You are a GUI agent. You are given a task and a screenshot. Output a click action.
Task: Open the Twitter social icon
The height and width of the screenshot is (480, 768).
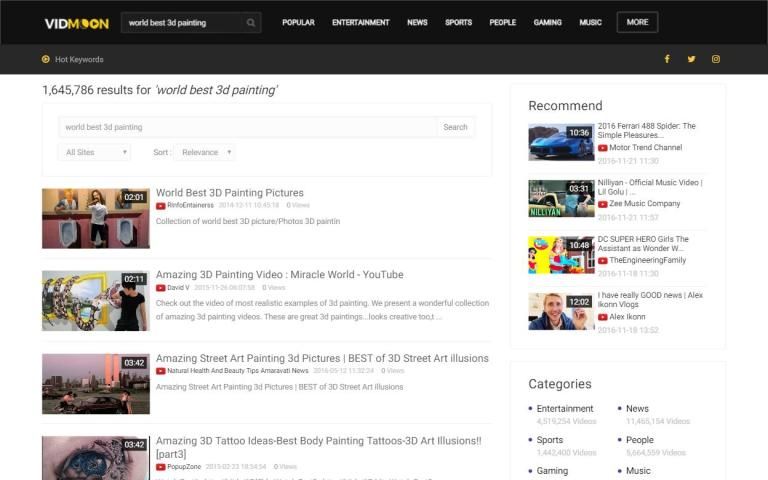click(691, 59)
